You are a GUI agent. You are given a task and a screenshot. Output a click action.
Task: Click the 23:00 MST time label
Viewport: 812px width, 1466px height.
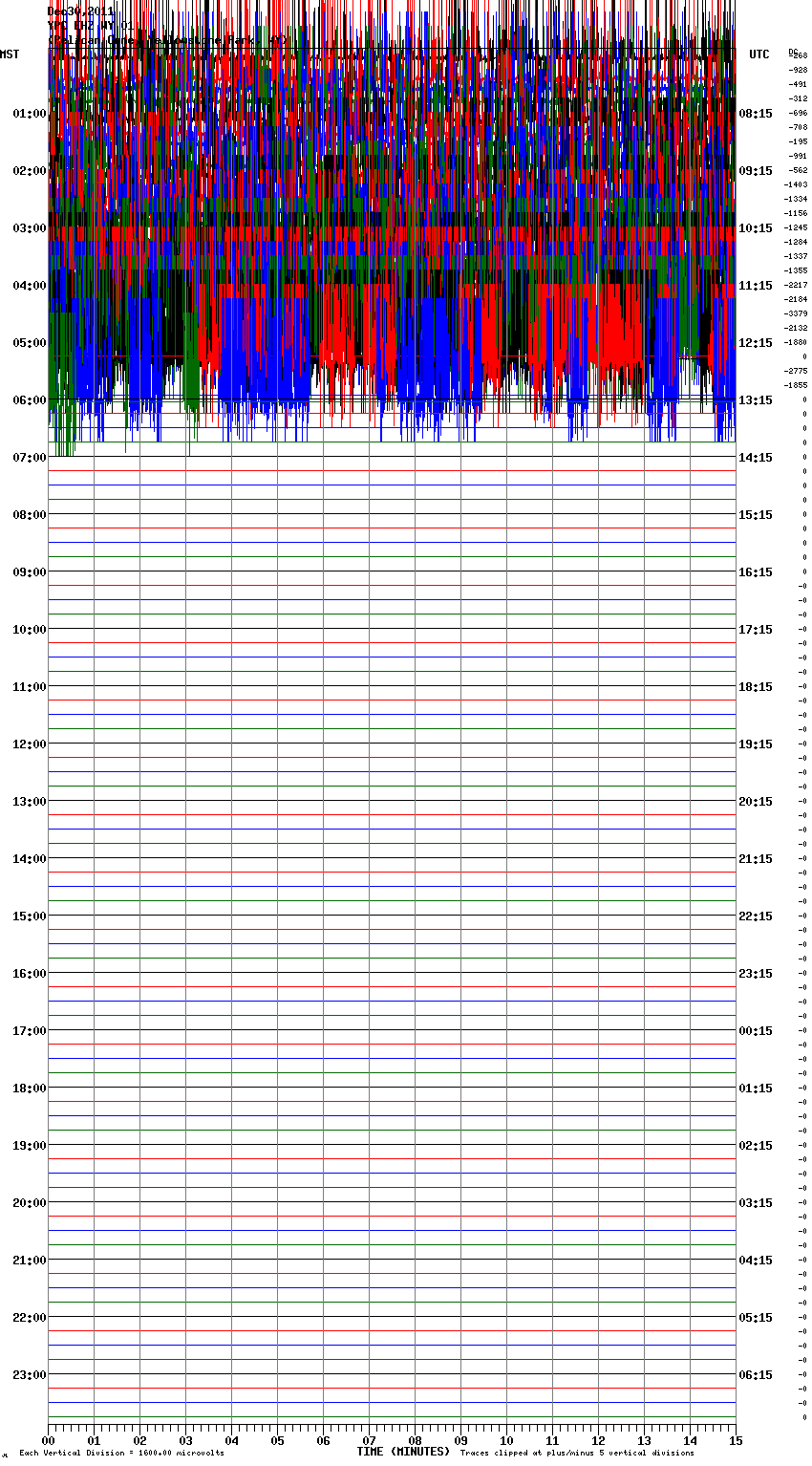point(29,1375)
